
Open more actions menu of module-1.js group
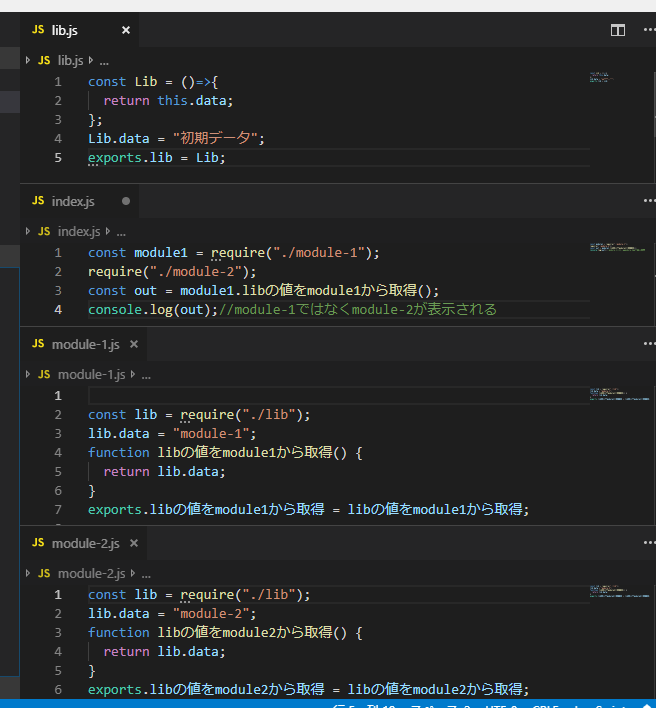650,344
